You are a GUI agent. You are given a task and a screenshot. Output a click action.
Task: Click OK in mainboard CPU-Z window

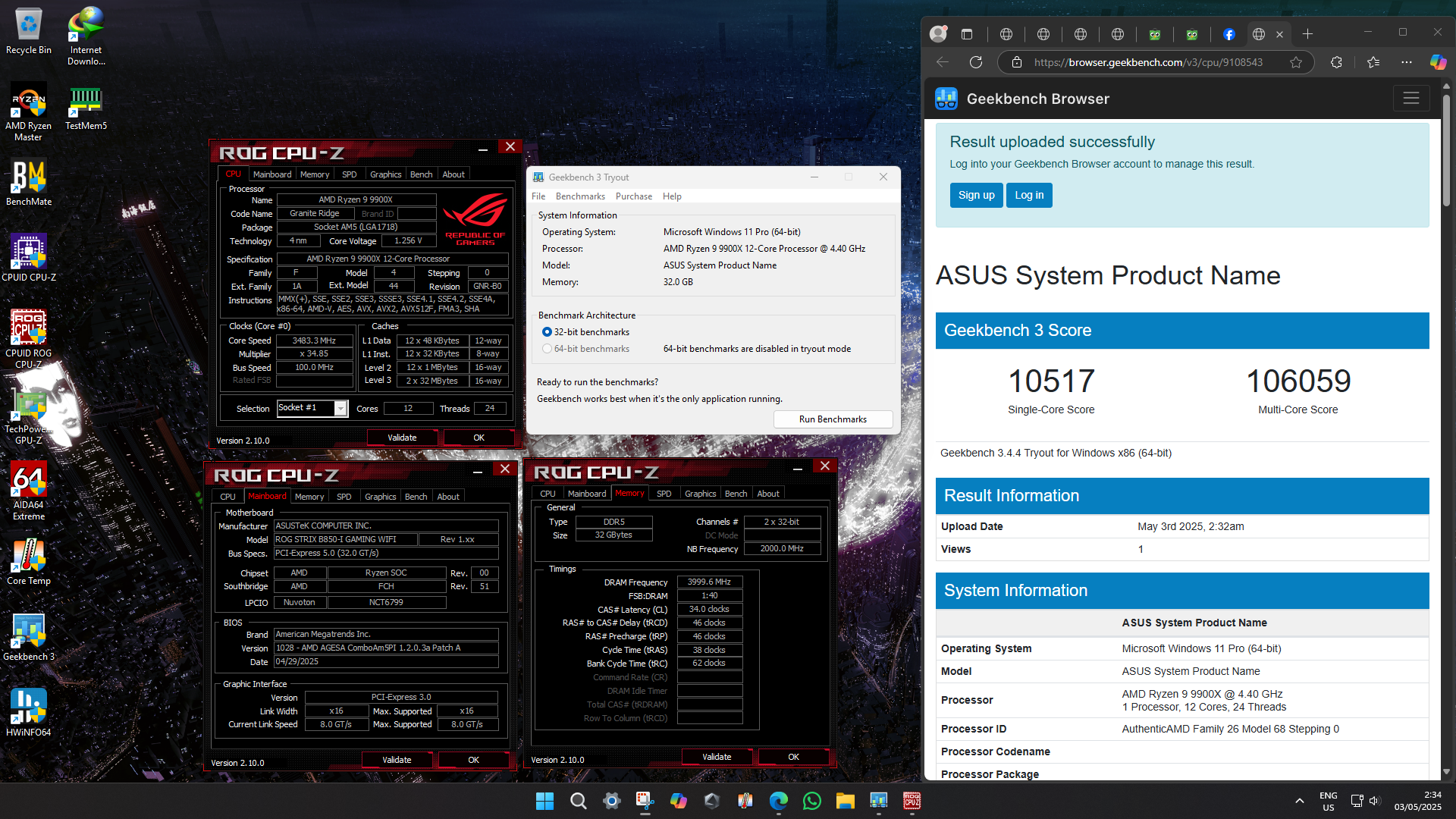(x=473, y=760)
